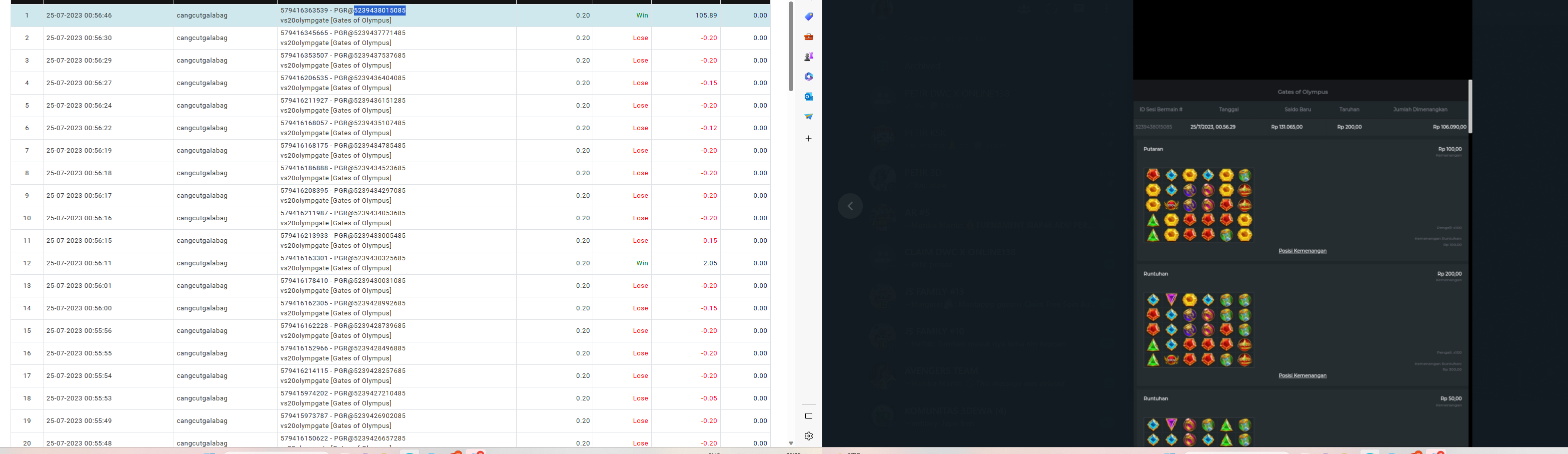Click the Tanggal column header
The width and height of the screenshot is (1568, 454).
tap(1228, 110)
